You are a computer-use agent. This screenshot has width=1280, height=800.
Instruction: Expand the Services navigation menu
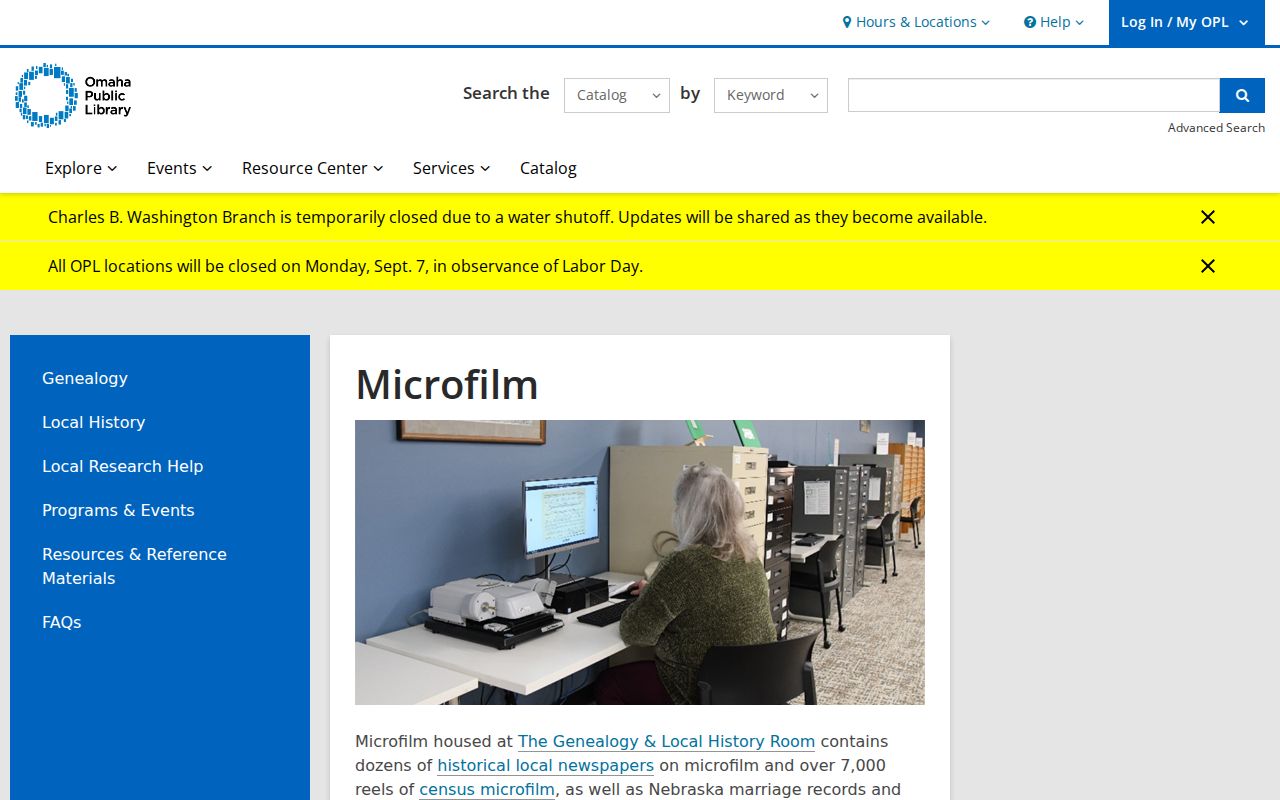pyautogui.click(x=452, y=168)
